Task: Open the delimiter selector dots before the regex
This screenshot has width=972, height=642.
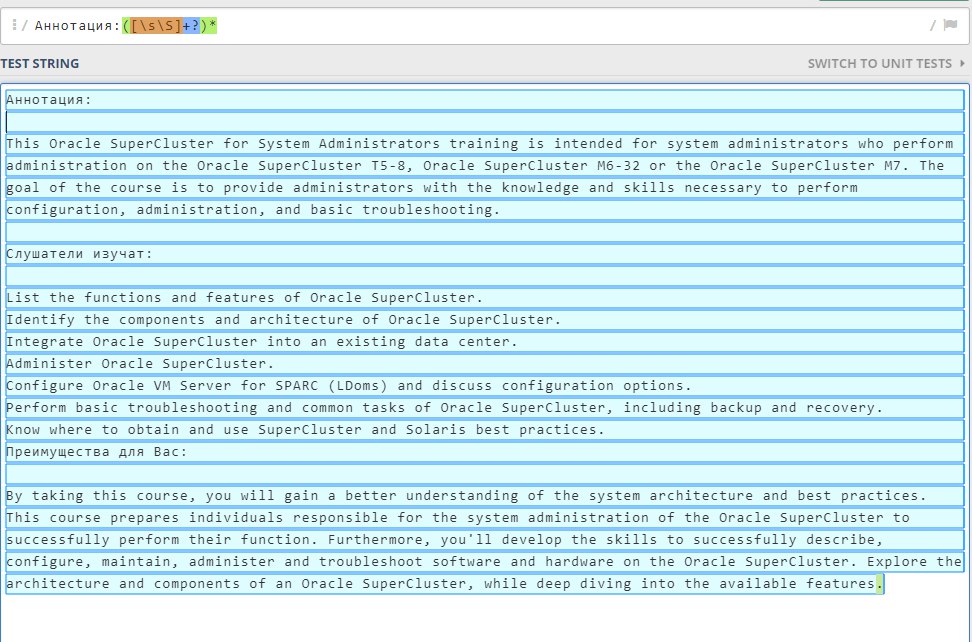Action: pos(14,25)
